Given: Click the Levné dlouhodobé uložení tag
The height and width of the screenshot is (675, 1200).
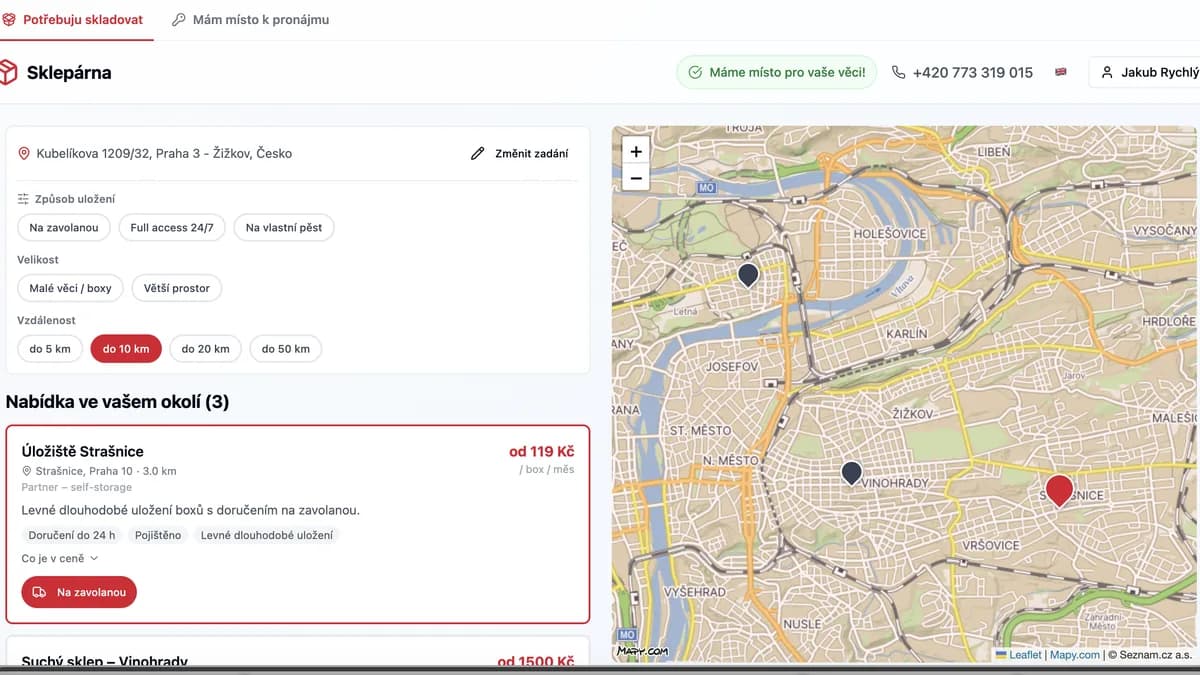Looking at the screenshot, I should click(267, 535).
